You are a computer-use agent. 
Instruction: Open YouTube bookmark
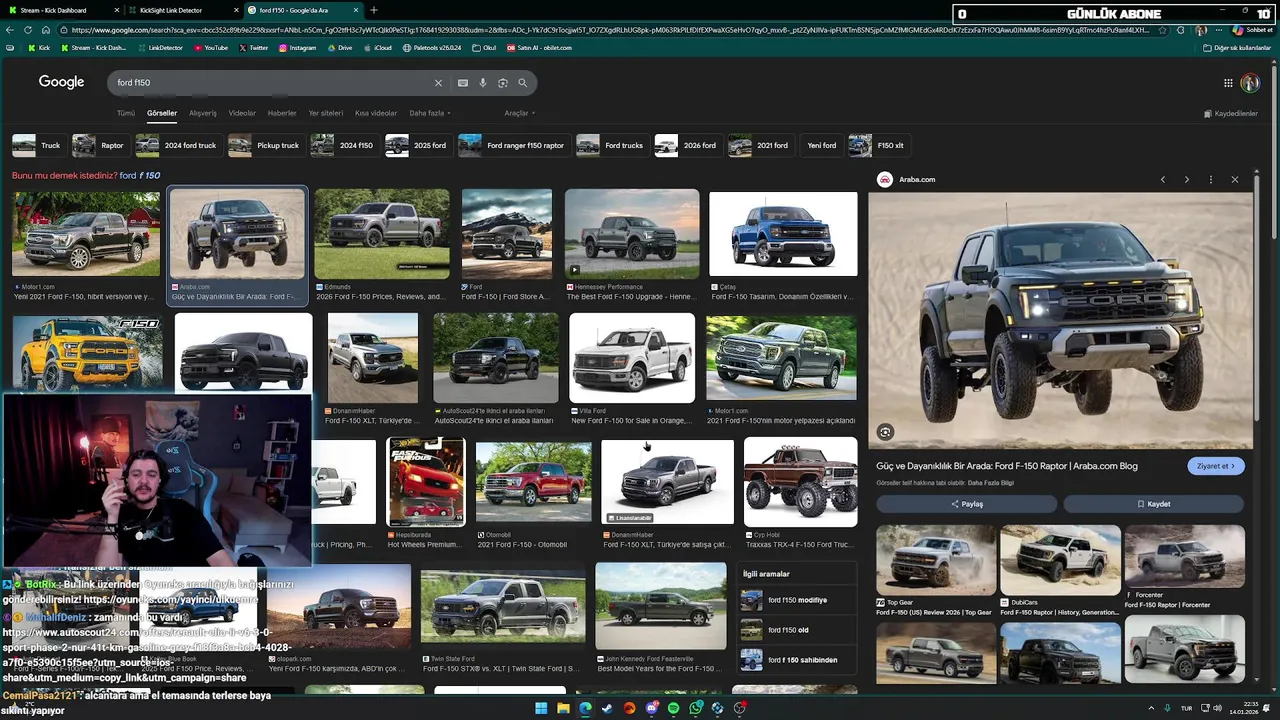point(210,48)
